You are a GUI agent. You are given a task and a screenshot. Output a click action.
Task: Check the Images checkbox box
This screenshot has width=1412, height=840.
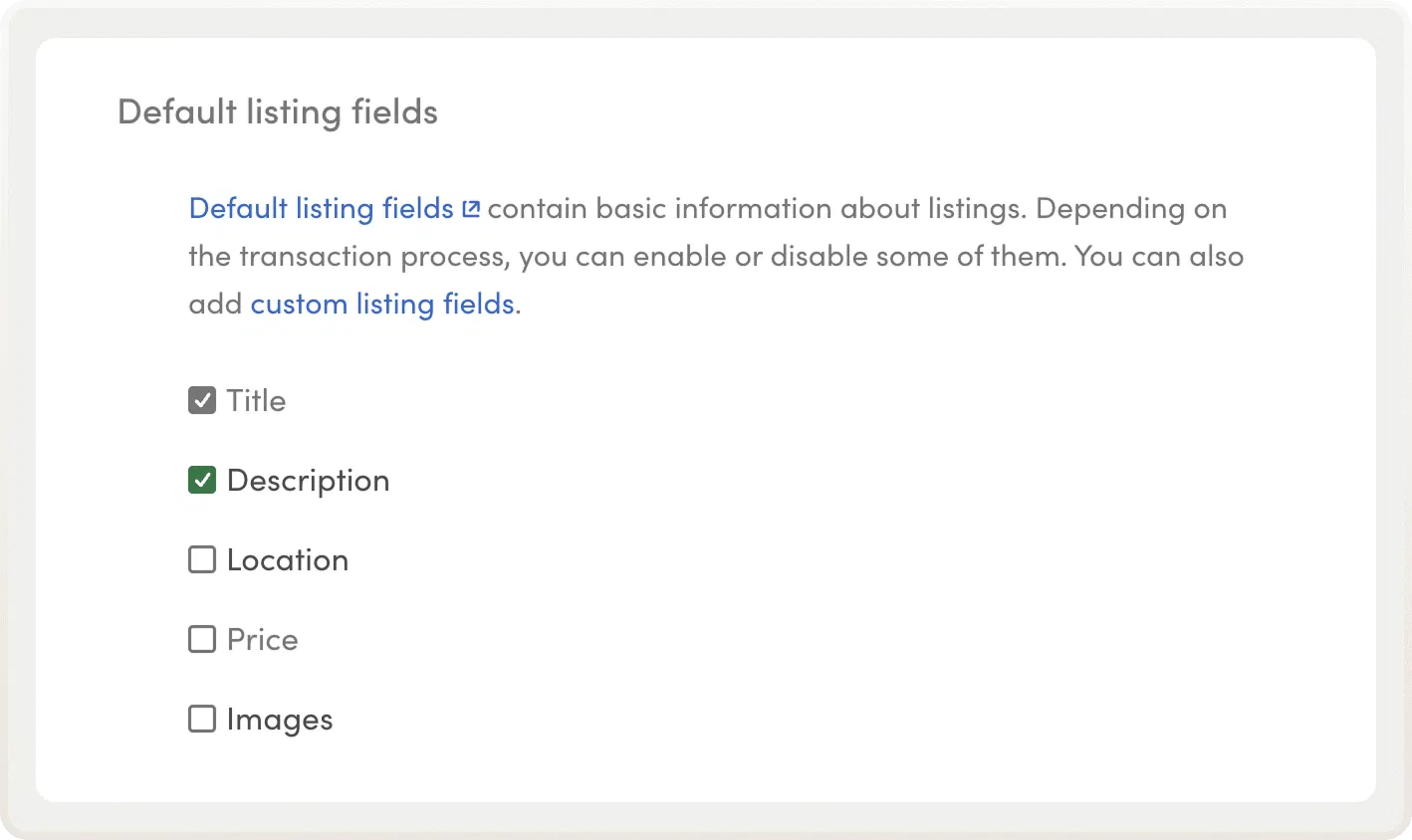202,719
